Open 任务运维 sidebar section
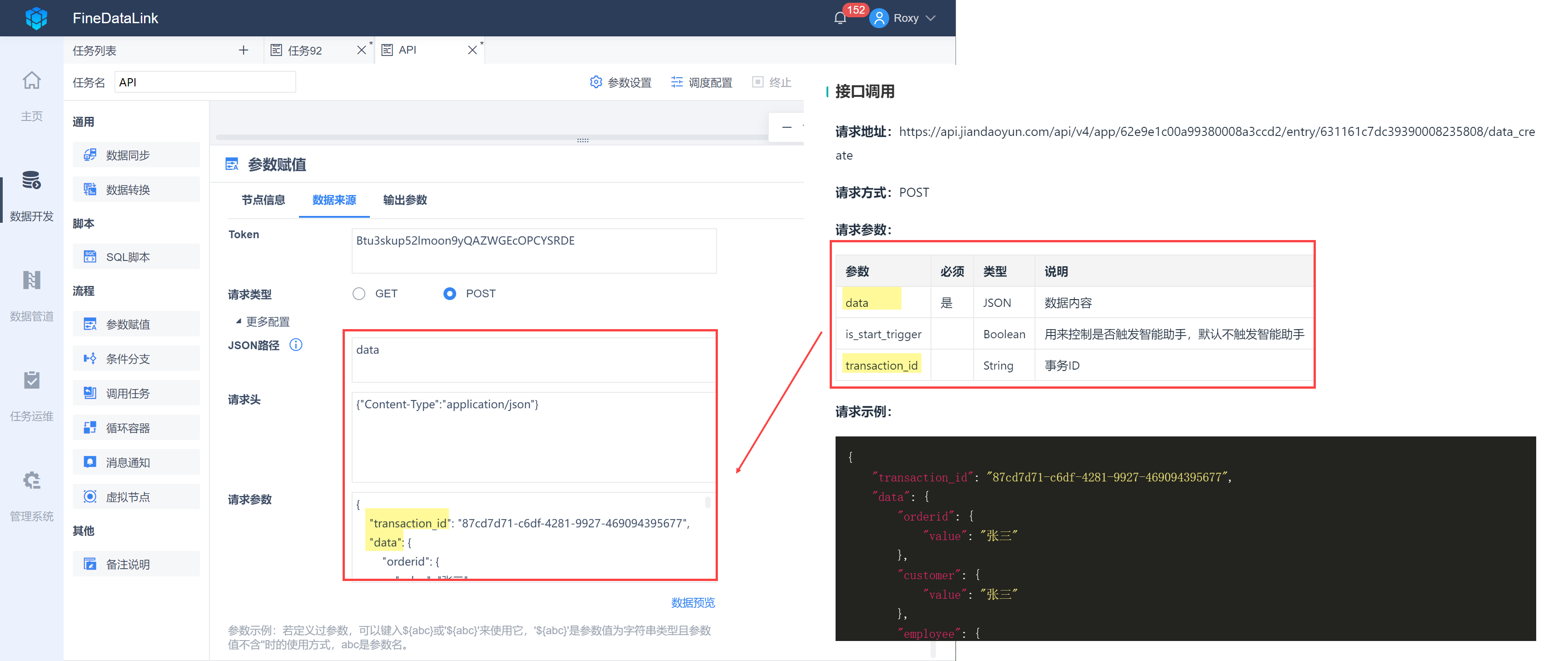 [x=32, y=381]
